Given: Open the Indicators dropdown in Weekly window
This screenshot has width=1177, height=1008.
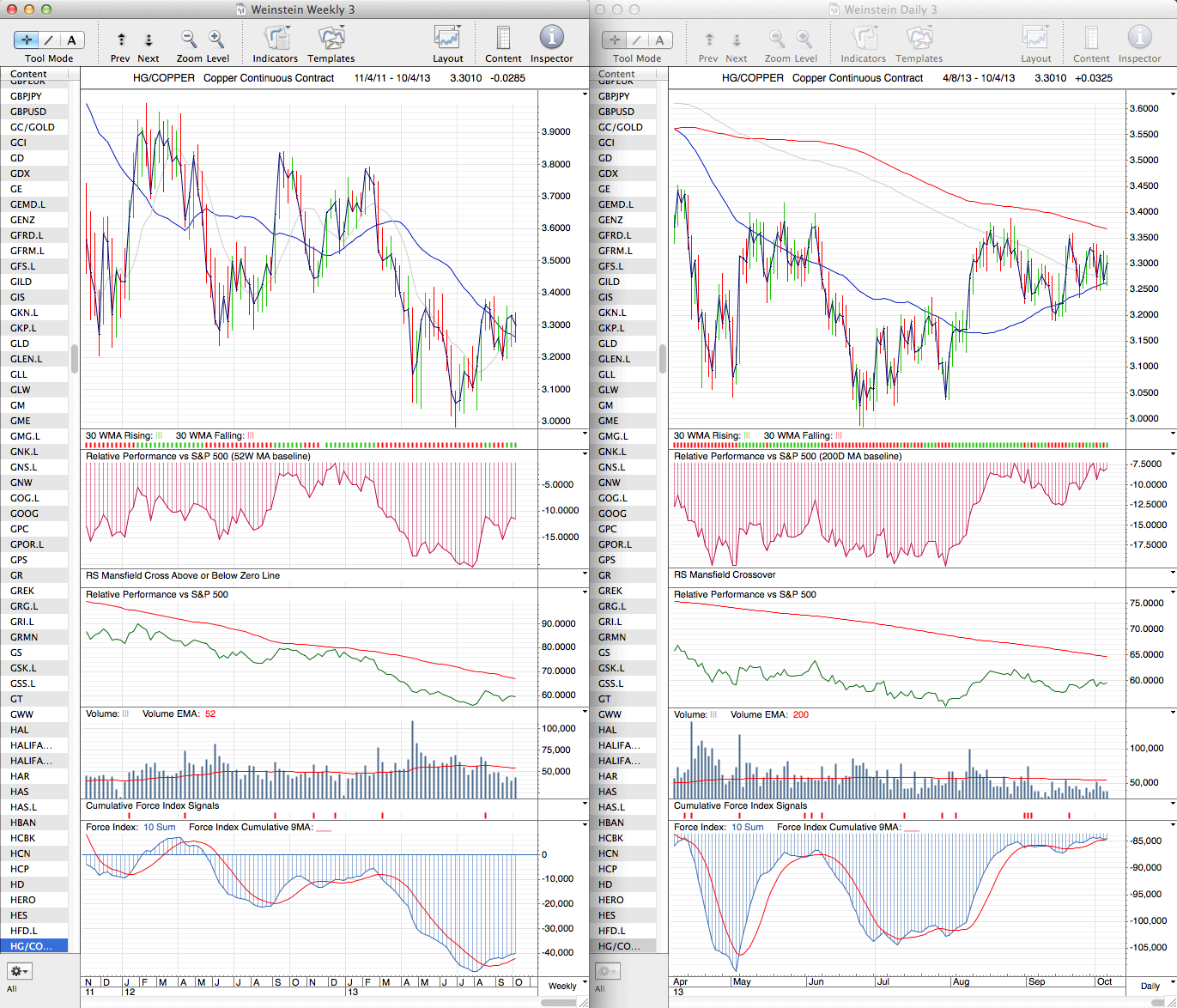Looking at the screenshot, I should click(x=276, y=39).
